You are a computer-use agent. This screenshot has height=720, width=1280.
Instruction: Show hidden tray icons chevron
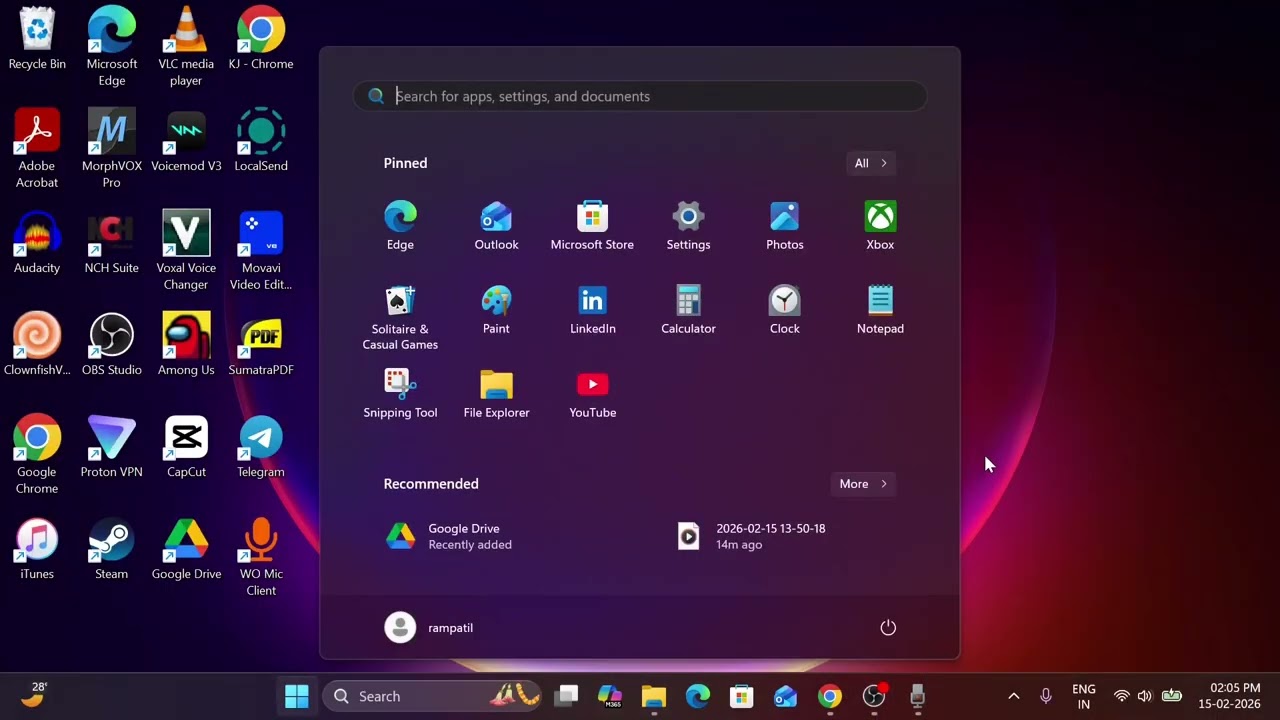pos(1013,696)
